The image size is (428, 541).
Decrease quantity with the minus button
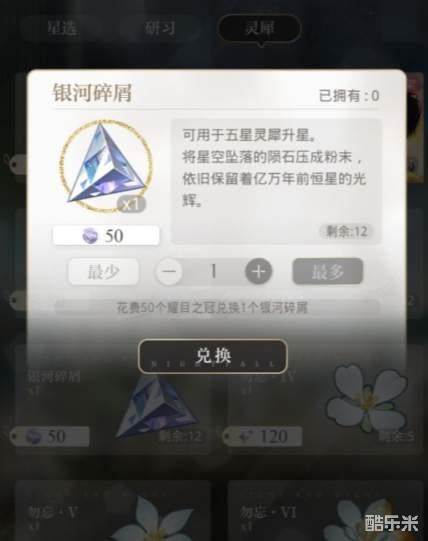[169, 272]
